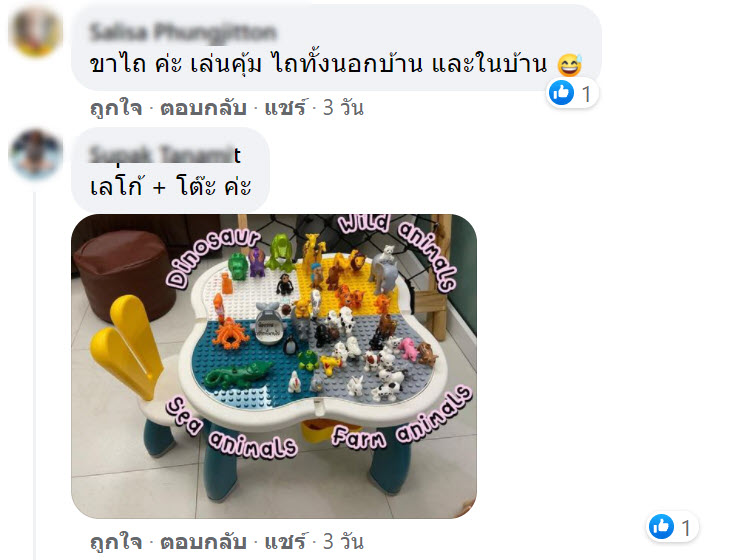The height and width of the screenshot is (560, 749).
Task: Click ตอบกลับ under the photo comment
Action: click(x=203, y=542)
